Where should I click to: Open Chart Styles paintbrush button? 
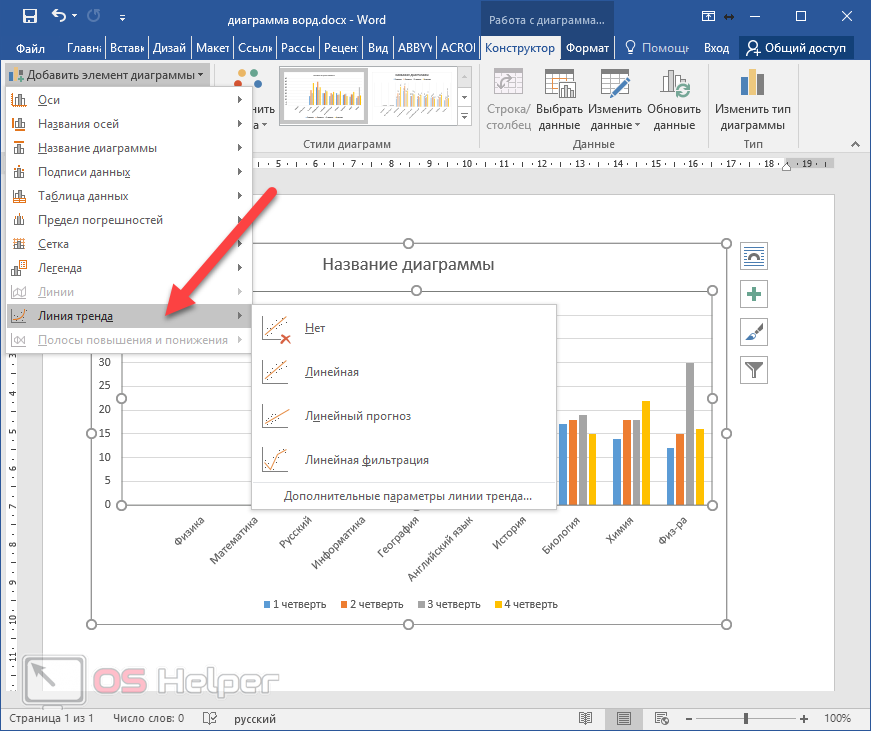pyautogui.click(x=753, y=332)
